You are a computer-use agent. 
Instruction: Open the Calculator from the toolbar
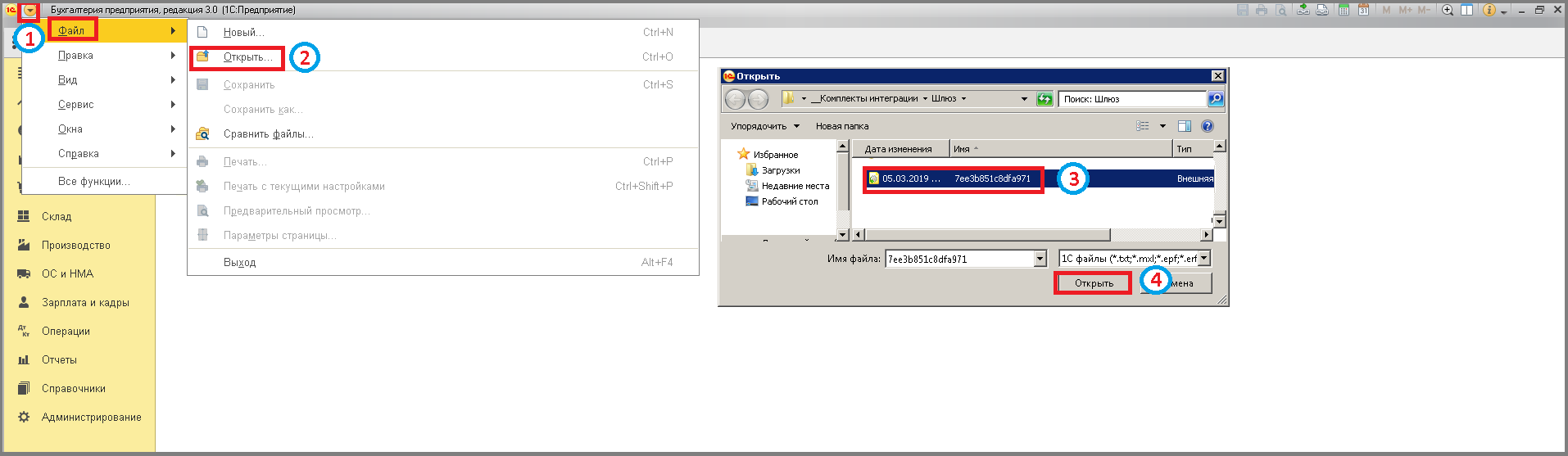[1344, 10]
